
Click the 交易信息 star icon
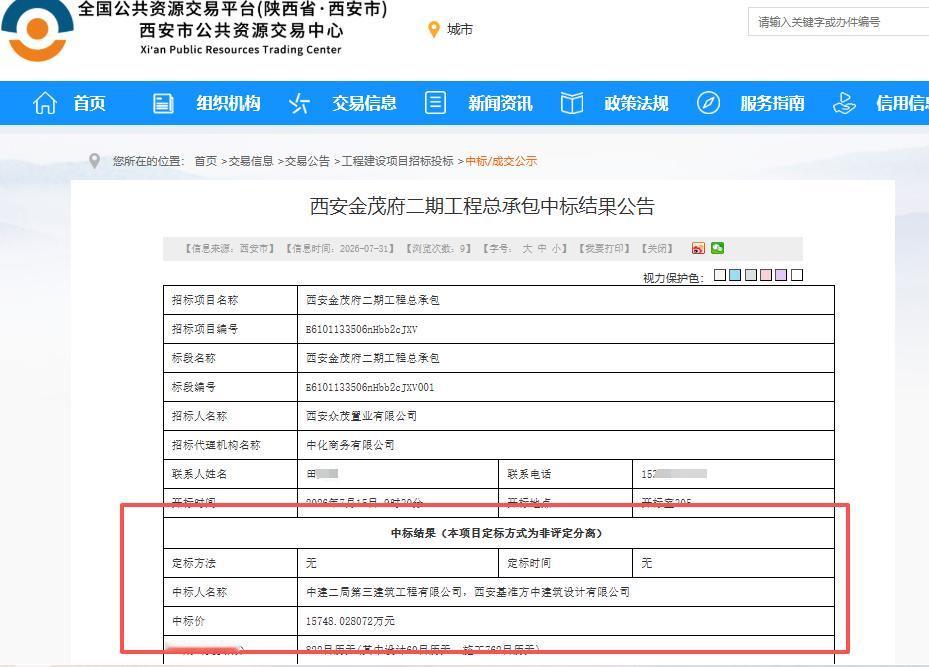click(x=299, y=103)
